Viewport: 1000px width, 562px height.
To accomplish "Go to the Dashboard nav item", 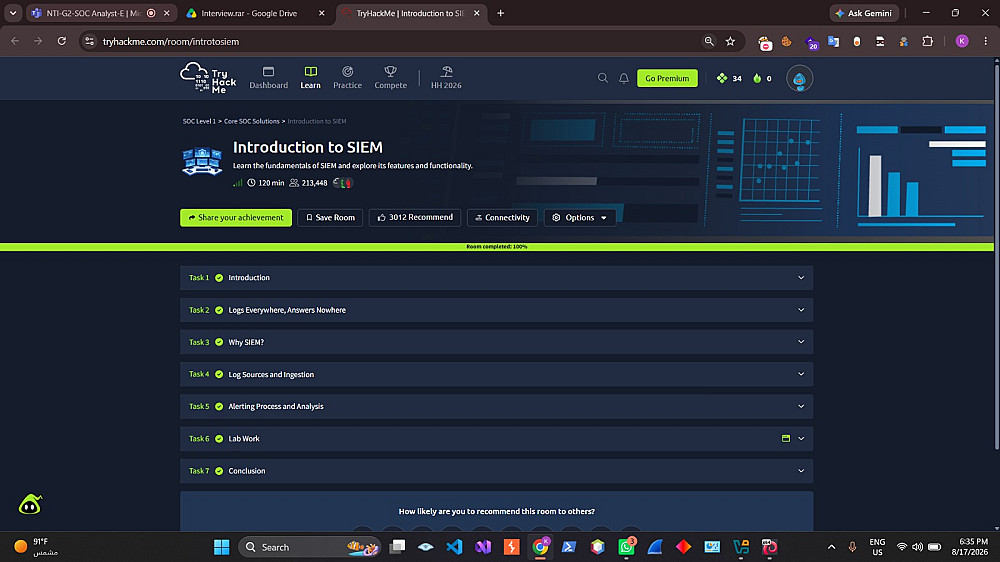I will pyautogui.click(x=268, y=78).
